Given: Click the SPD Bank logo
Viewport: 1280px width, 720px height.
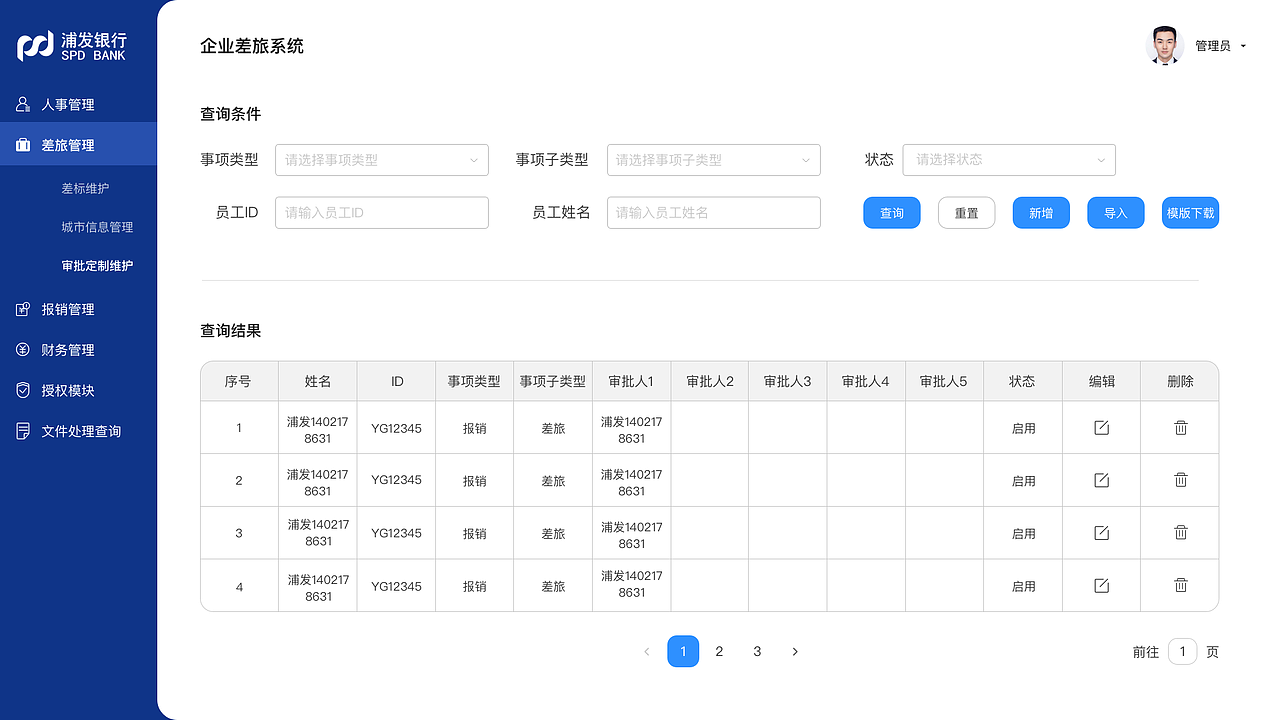Looking at the screenshot, I should coord(72,46).
